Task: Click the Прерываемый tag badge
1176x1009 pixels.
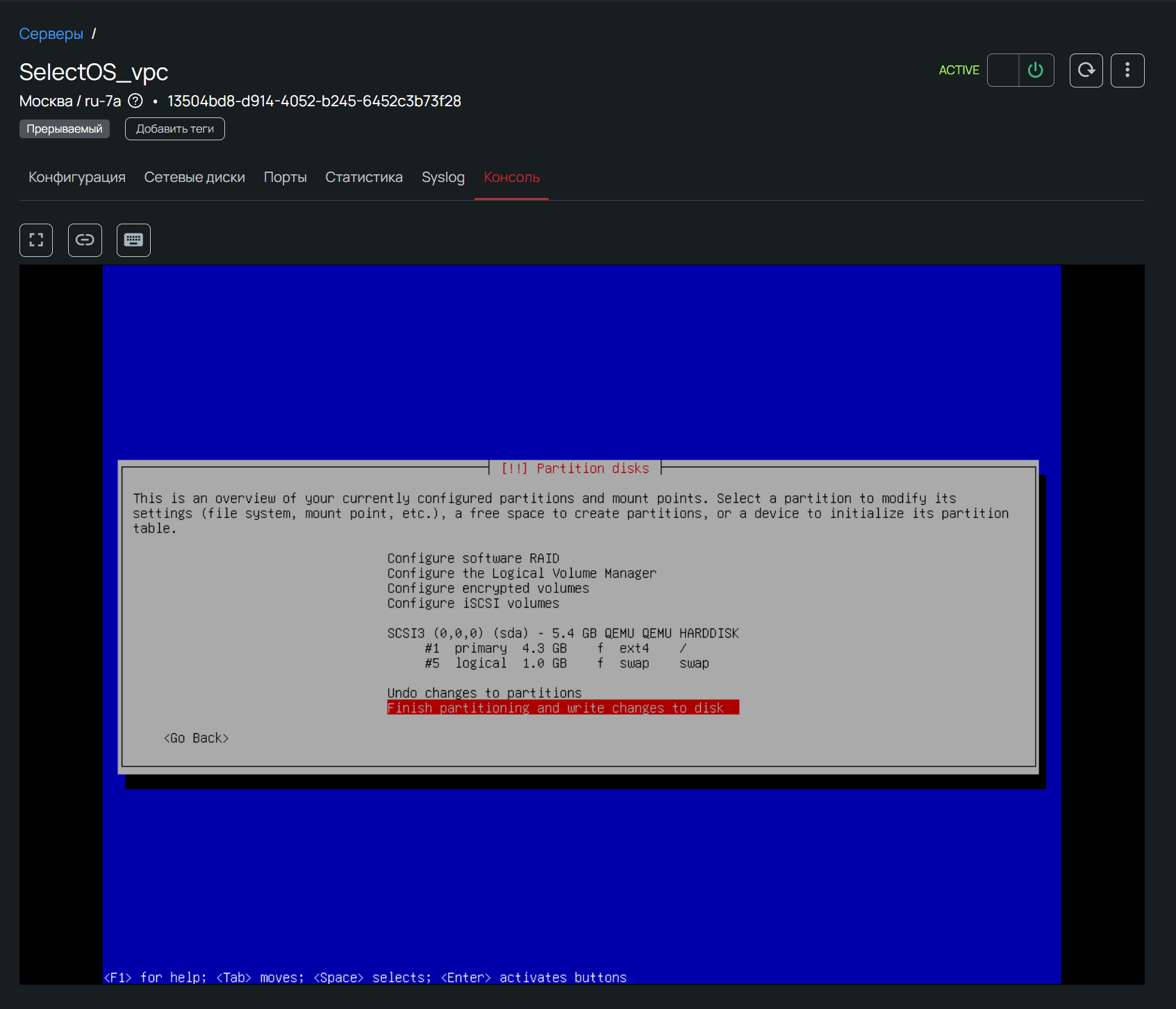Action: coord(65,129)
